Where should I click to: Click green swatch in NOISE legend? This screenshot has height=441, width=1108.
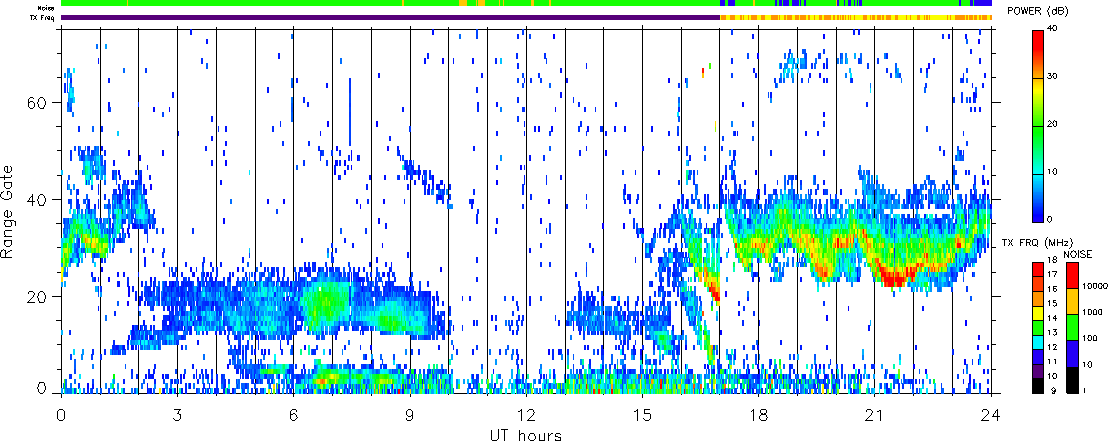coord(1073,327)
